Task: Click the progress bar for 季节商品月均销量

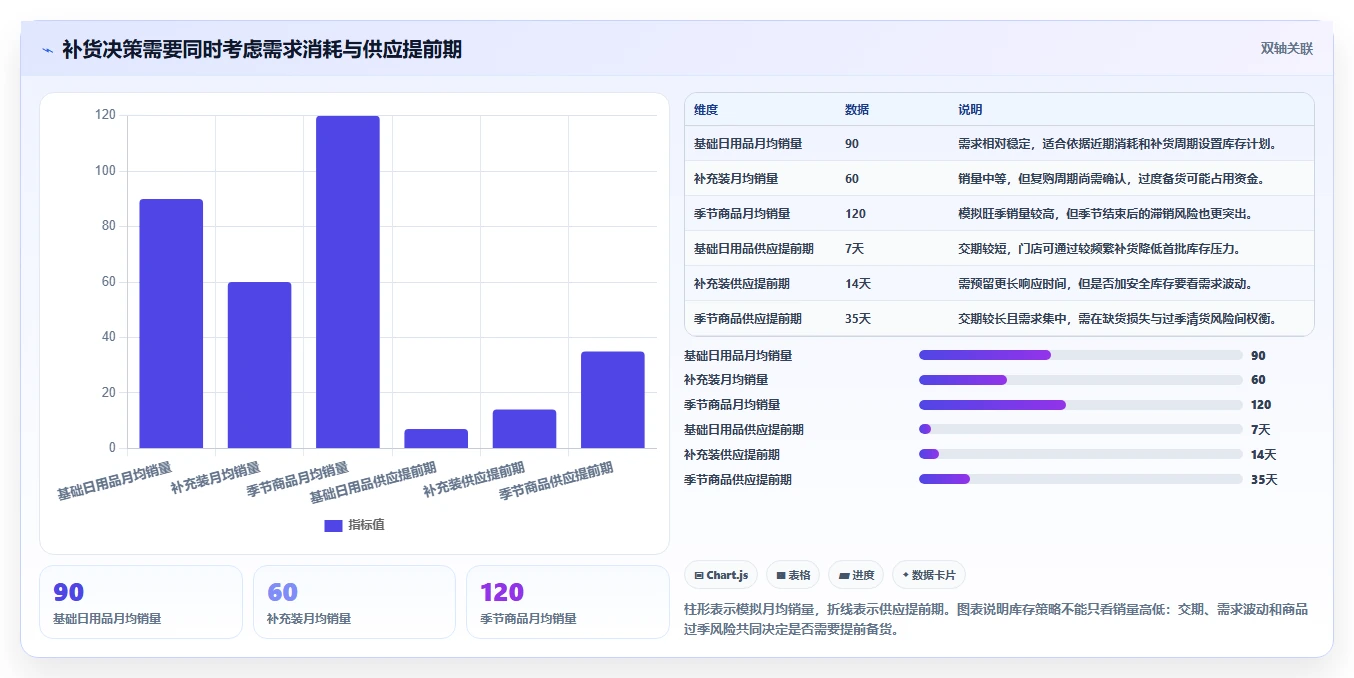Action: (1080, 405)
